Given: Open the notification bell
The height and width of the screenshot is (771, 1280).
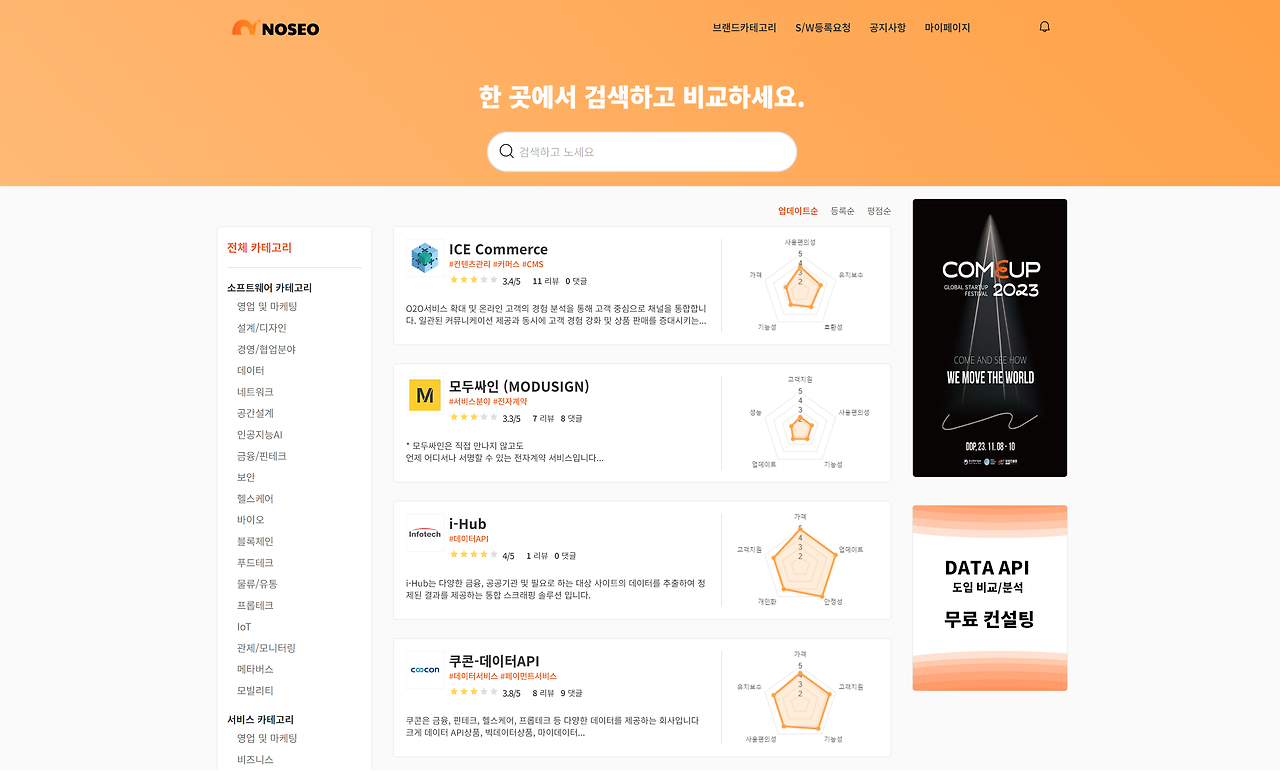Looking at the screenshot, I should pyautogui.click(x=1044, y=27).
